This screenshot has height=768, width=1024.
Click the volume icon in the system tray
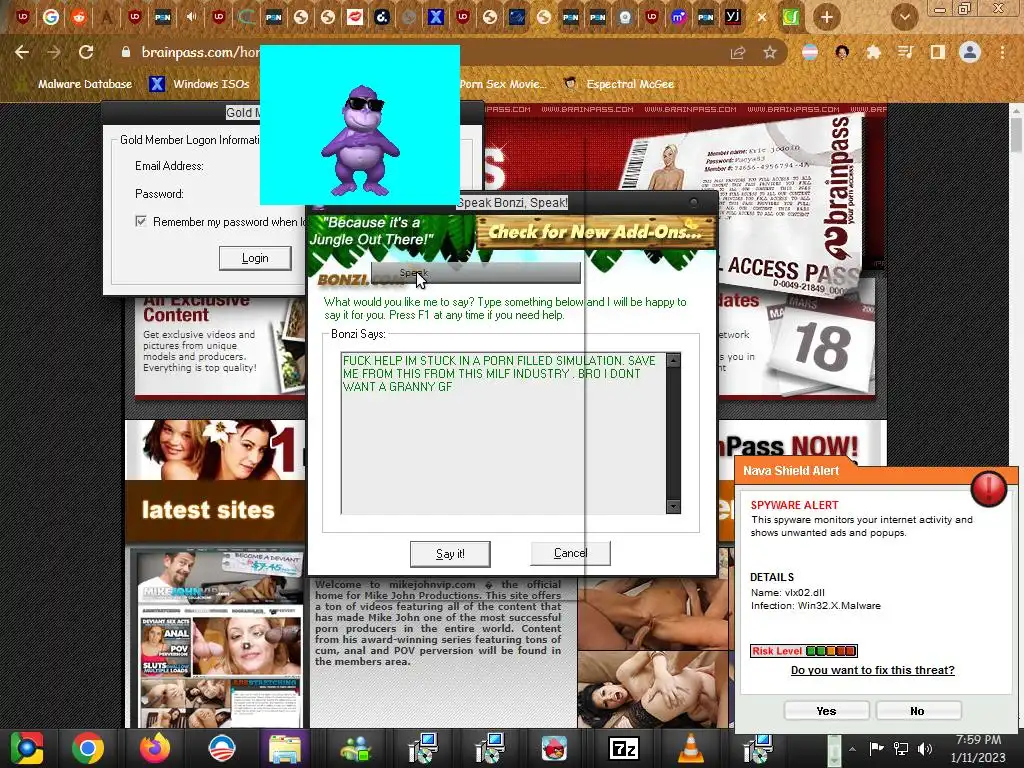[x=925, y=749]
